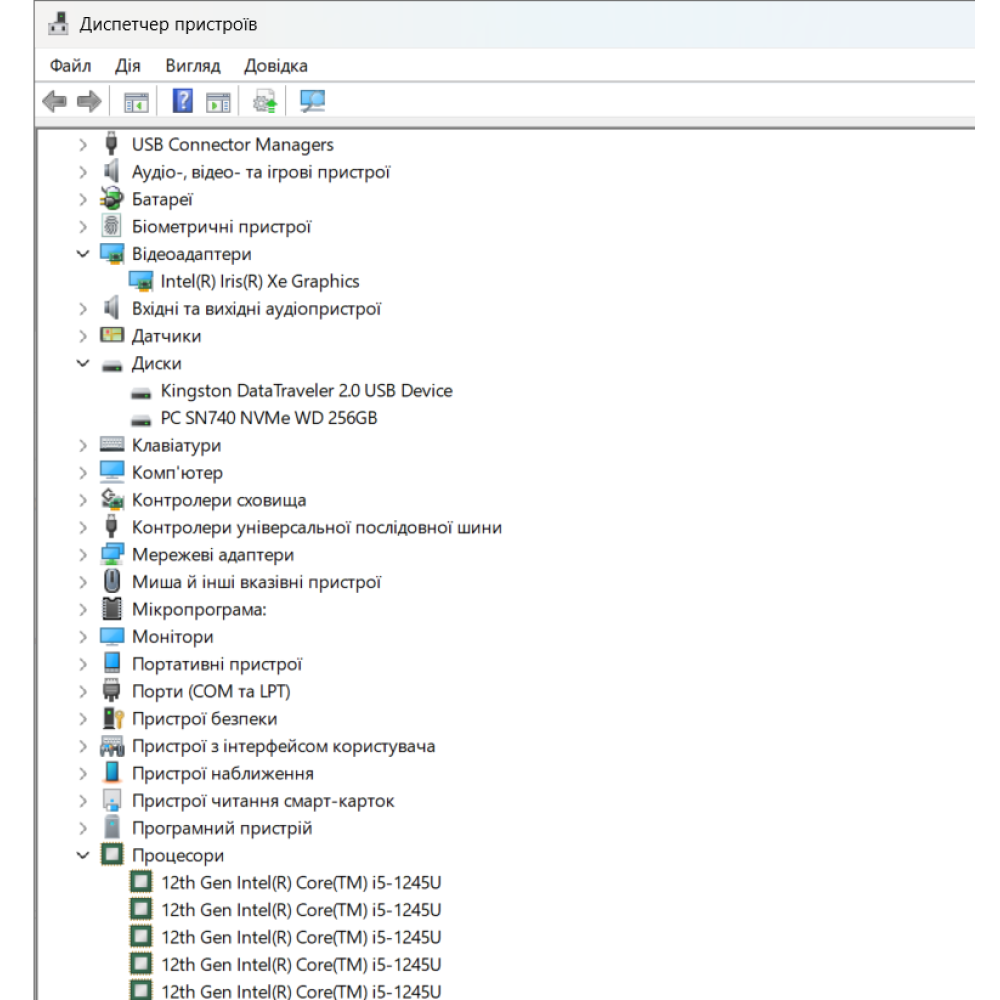Image resolution: width=1000 pixels, height=1000 pixels.
Task: Expand the Батареї category
Action: pyautogui.click(x=83, y=200)
